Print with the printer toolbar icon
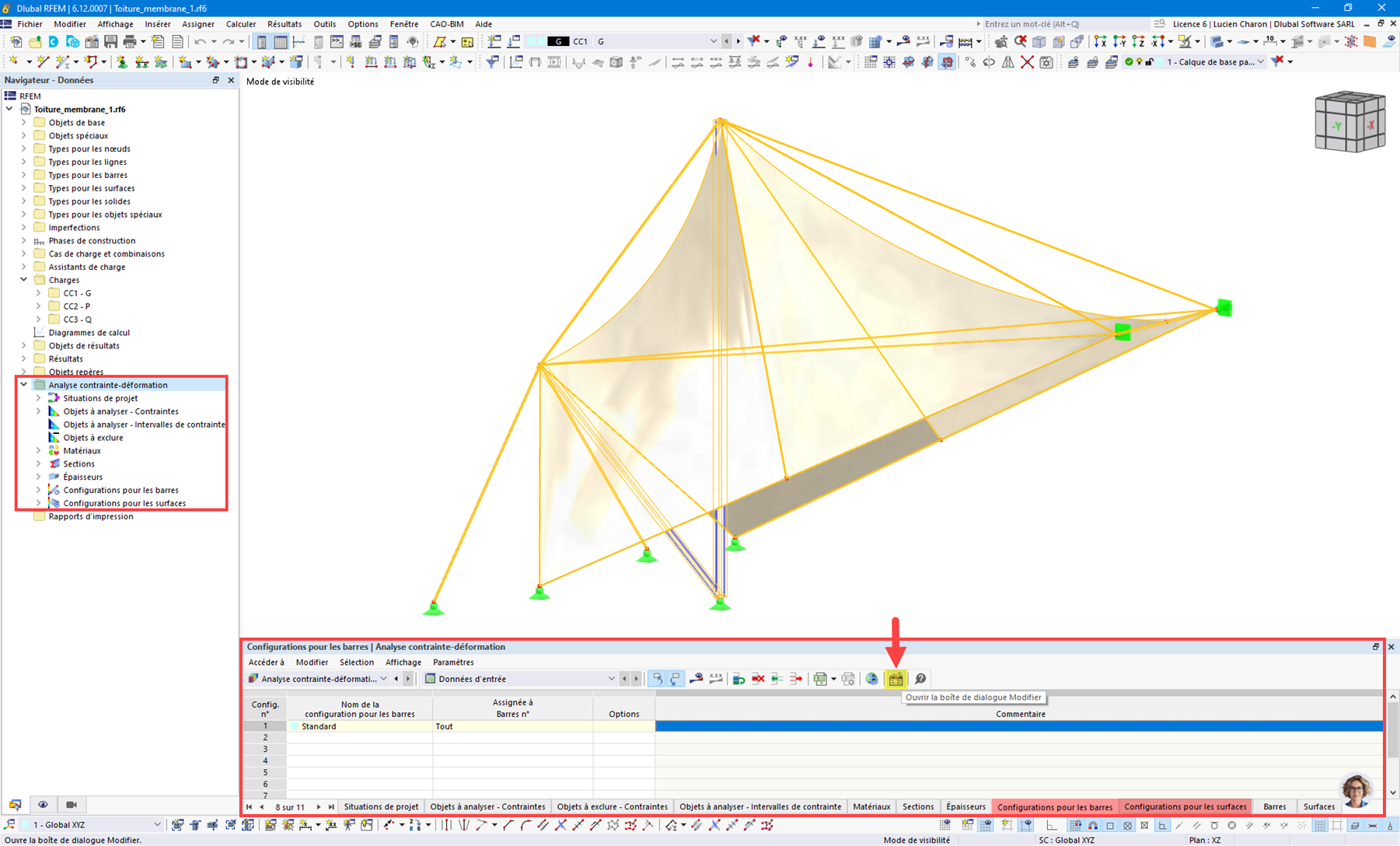Viewport: 1400px width, 846px height. pos(129,41)
